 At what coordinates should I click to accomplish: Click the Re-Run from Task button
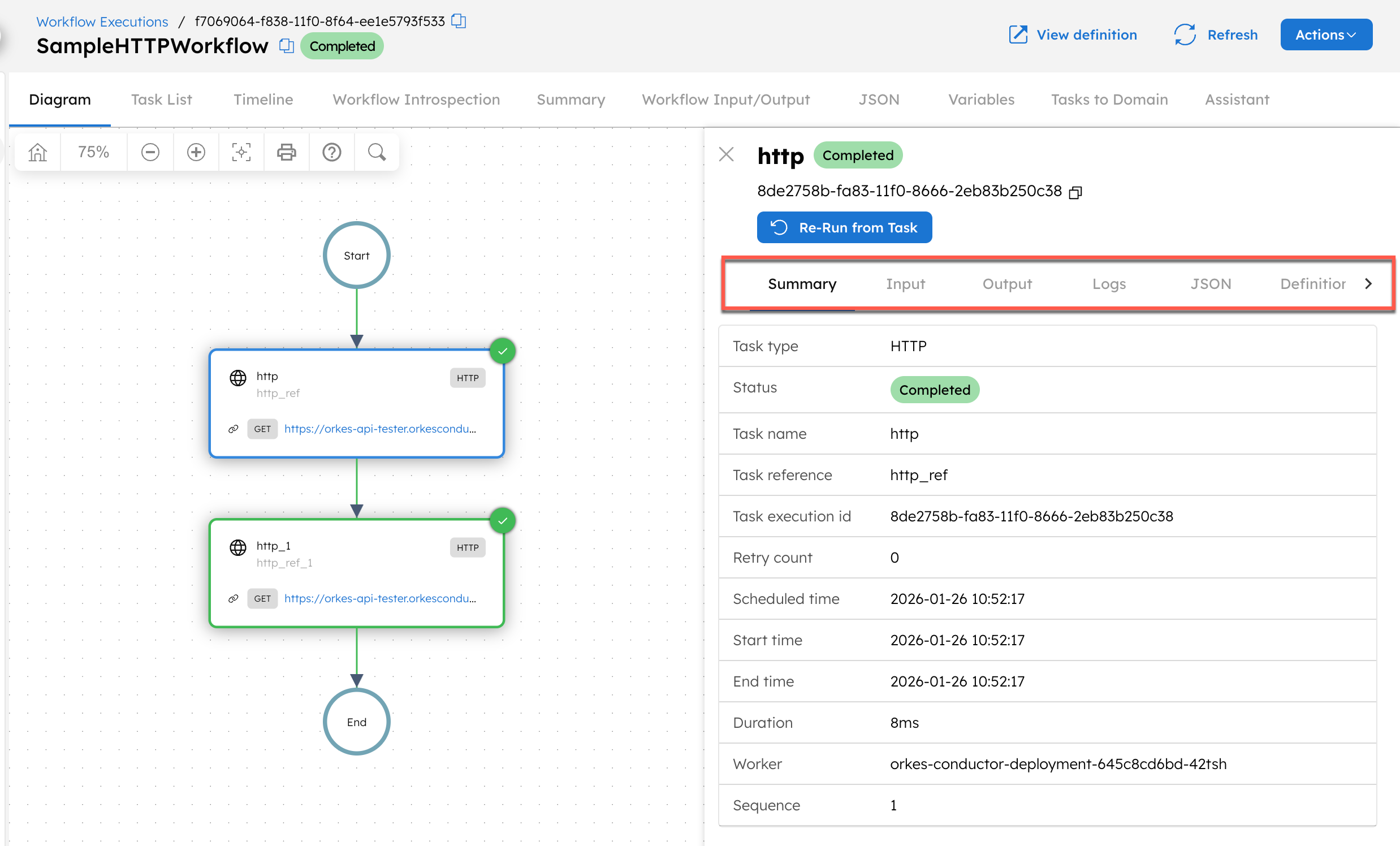pos(844,227)
